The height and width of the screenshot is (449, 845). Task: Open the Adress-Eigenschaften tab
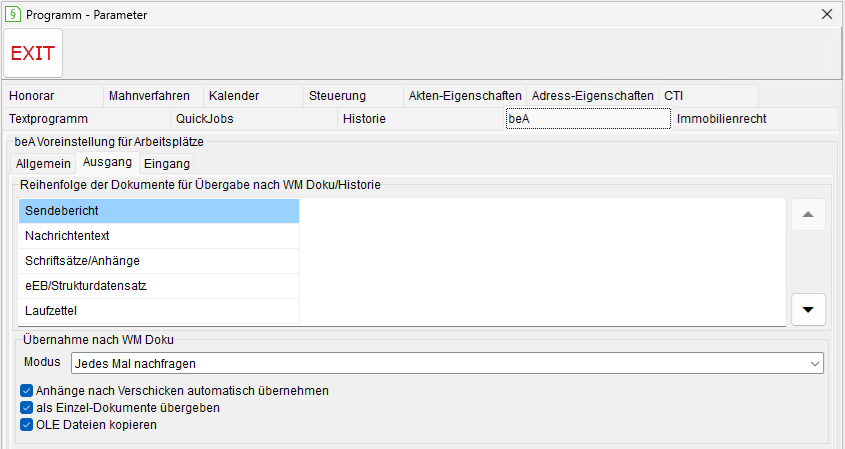592,96
